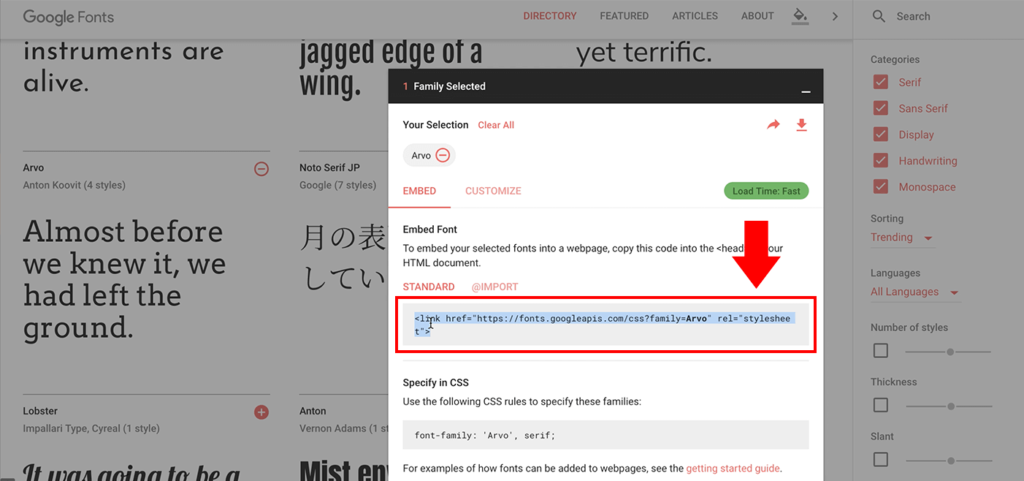This screenshot has width=1024, height=481.
Task: Select the @IMPORT embed option
Action: point(495,287)
